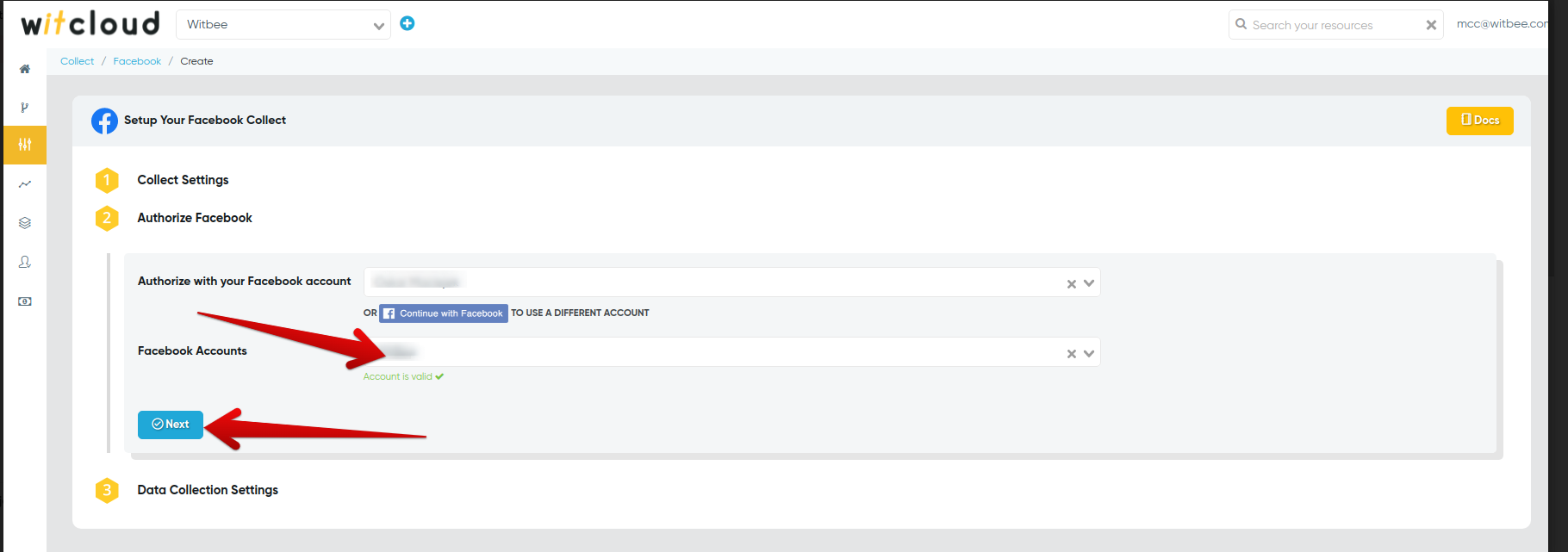Click the blue plus icon beside Witbee
The height and width of the screenshot is (552, 1568).
408,23
